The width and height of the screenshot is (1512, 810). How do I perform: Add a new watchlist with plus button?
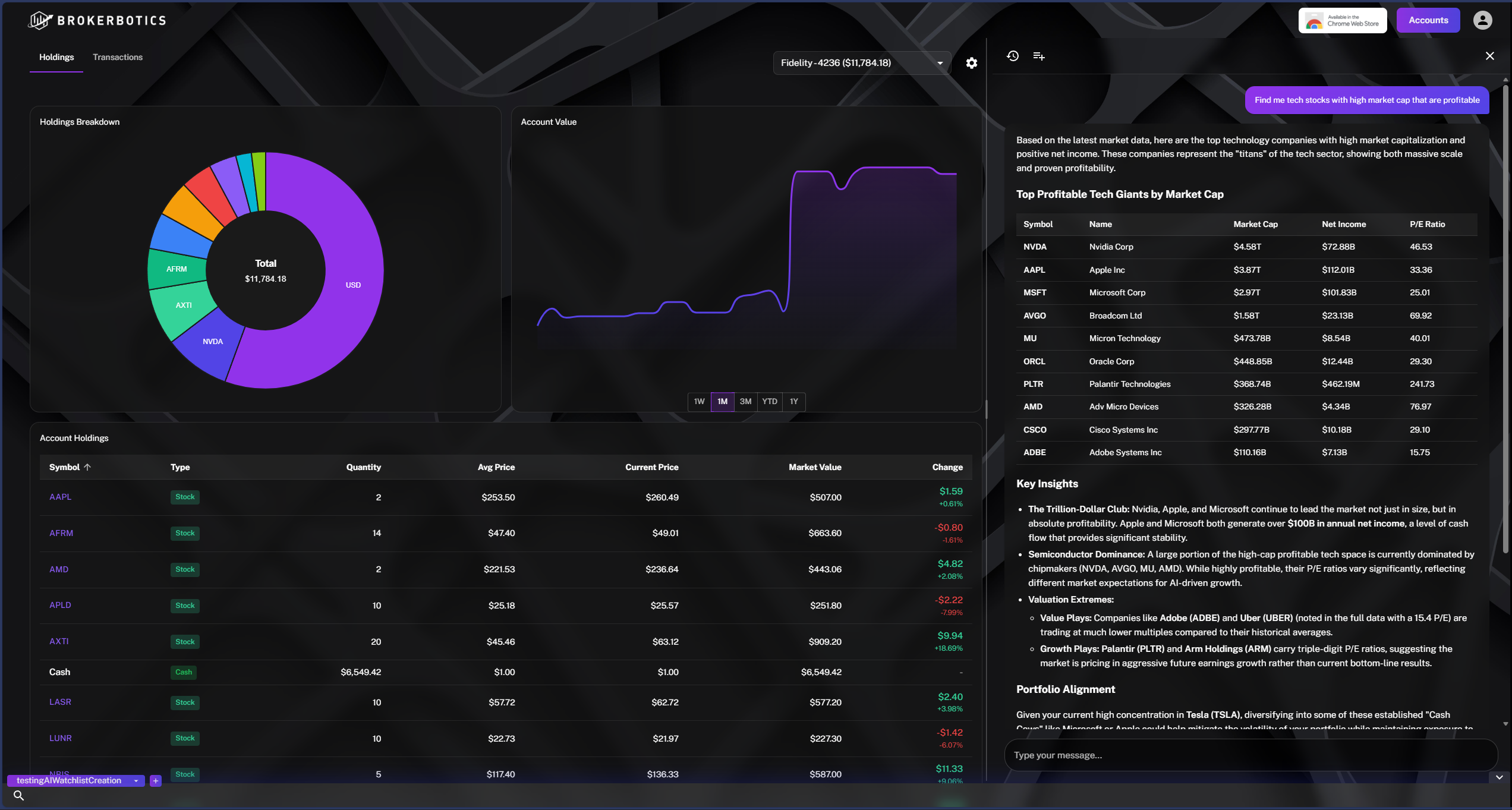coord(156,780)
